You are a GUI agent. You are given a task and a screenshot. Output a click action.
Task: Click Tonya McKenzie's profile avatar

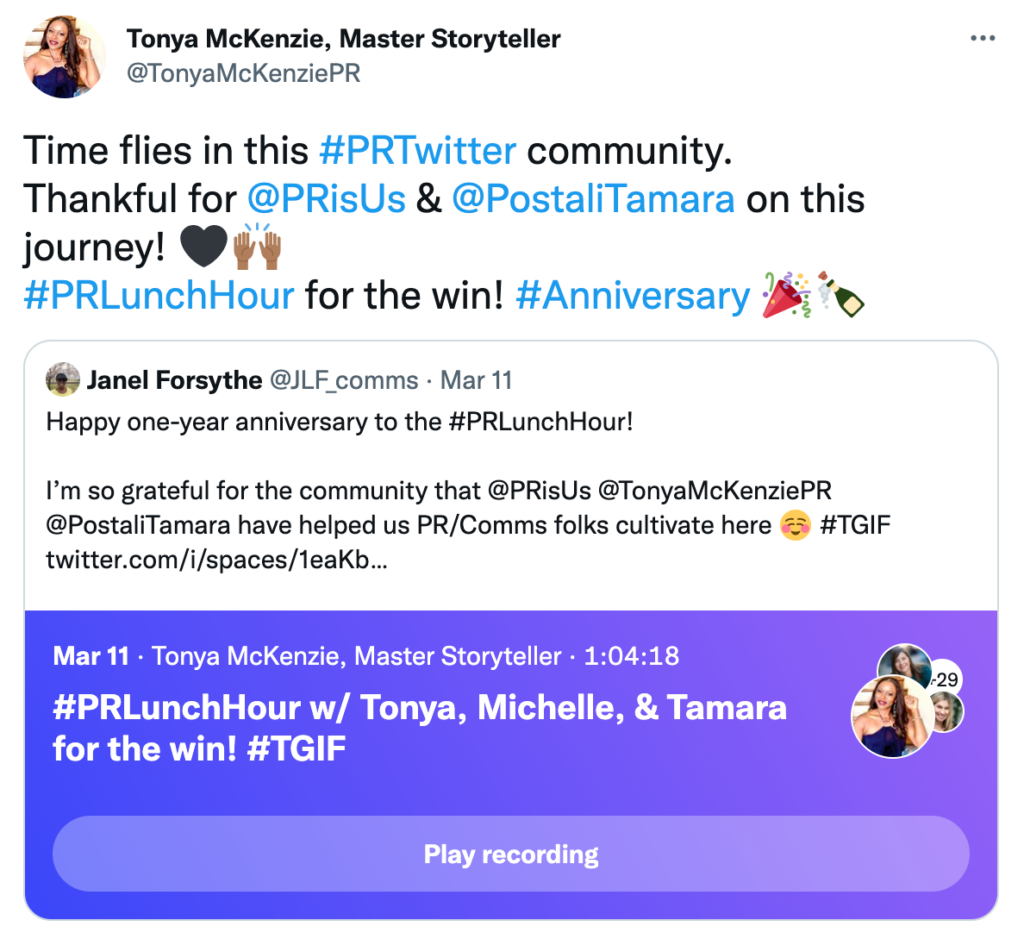click(65, 58)
